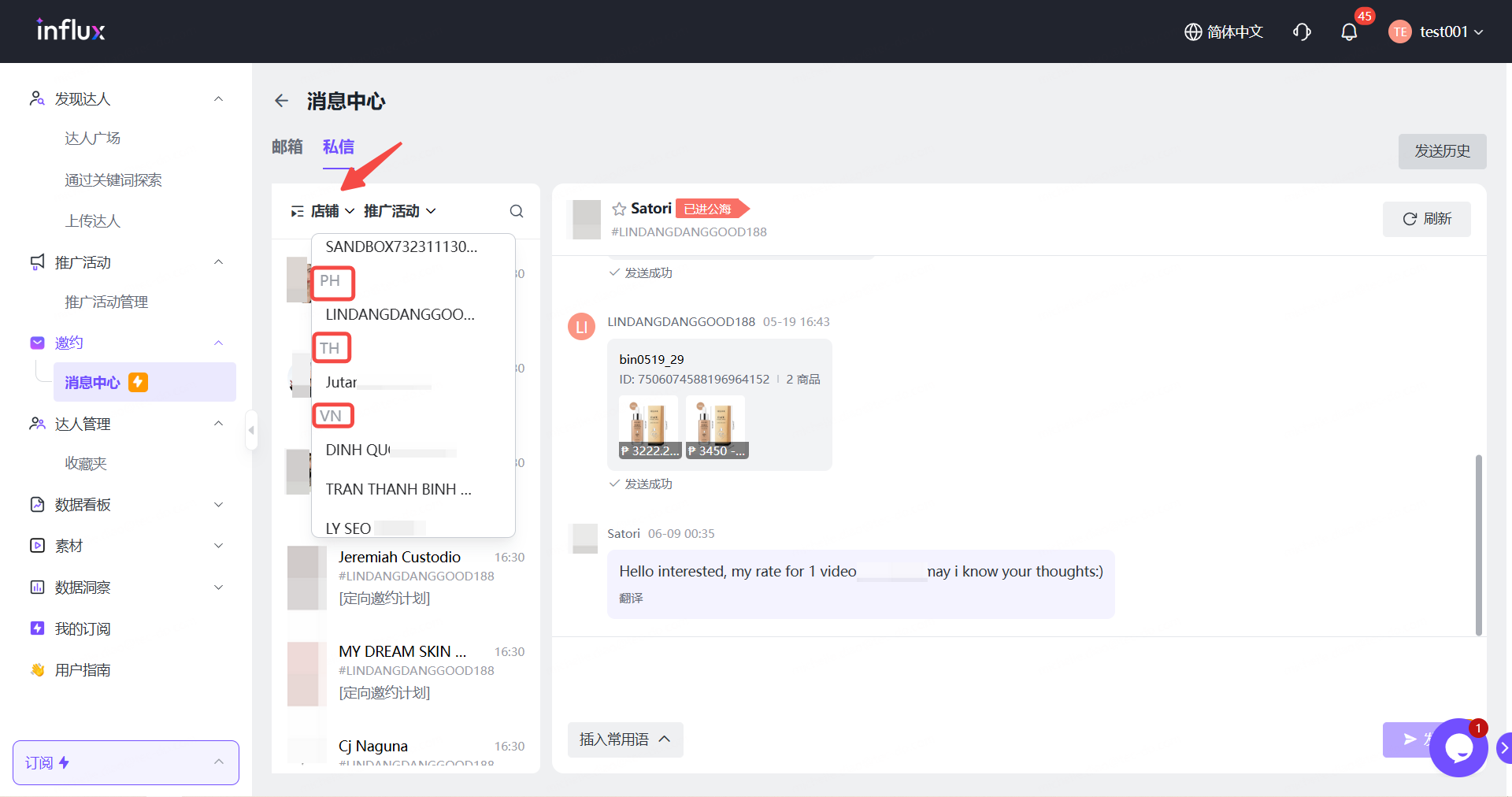Switch to the 邮箱 tab
Screen dimensions: 1512x797
tap(287, 147)
